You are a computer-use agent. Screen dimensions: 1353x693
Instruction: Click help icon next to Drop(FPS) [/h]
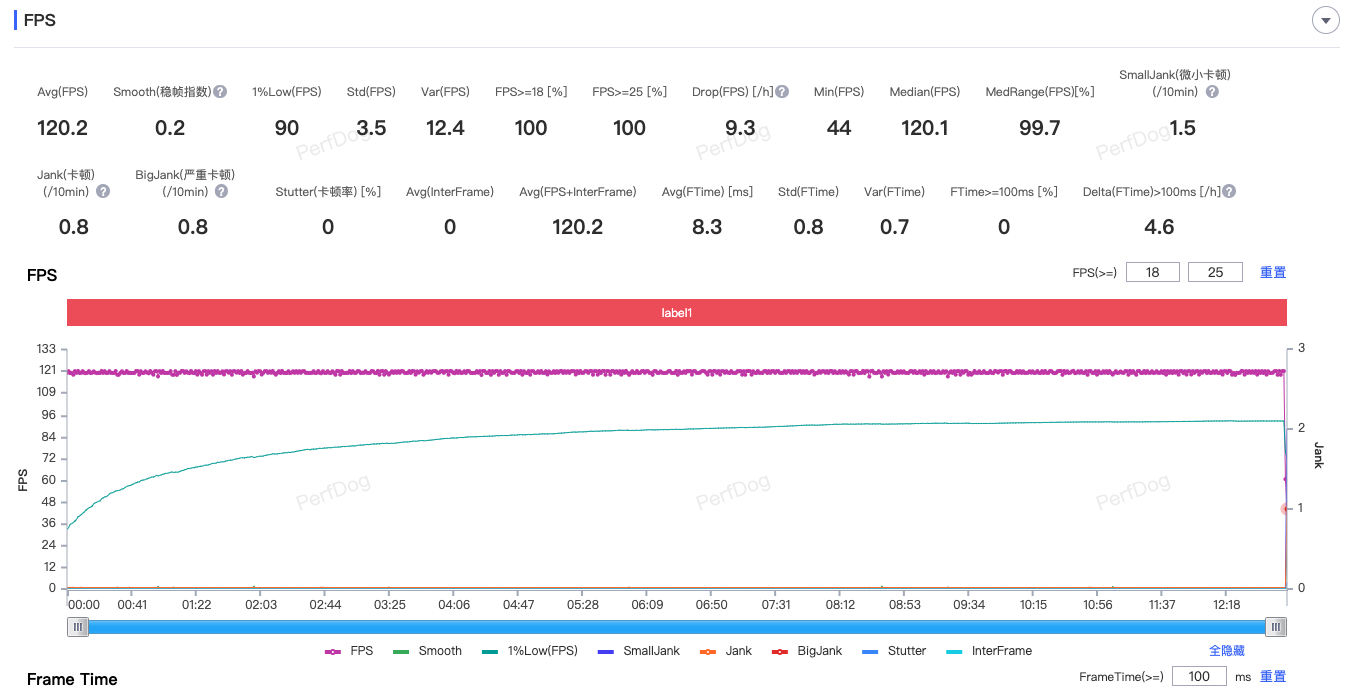(782, 92)
